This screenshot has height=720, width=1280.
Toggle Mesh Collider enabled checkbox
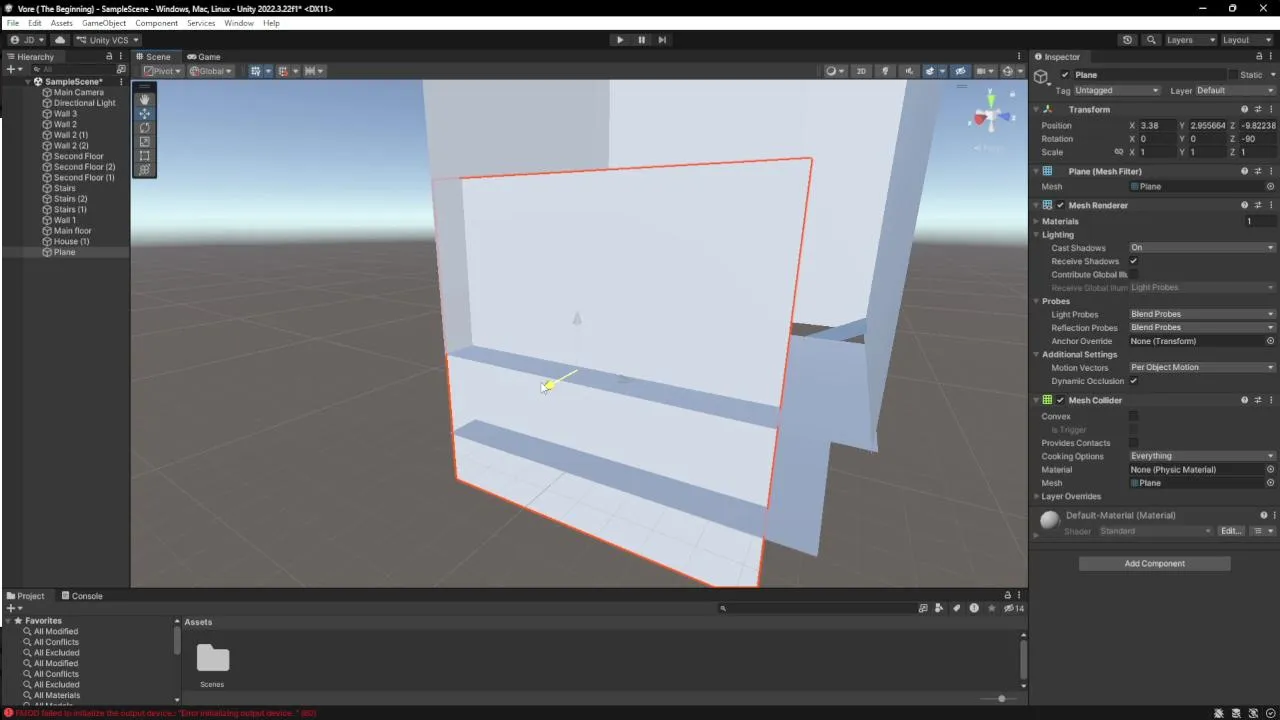1060,400
